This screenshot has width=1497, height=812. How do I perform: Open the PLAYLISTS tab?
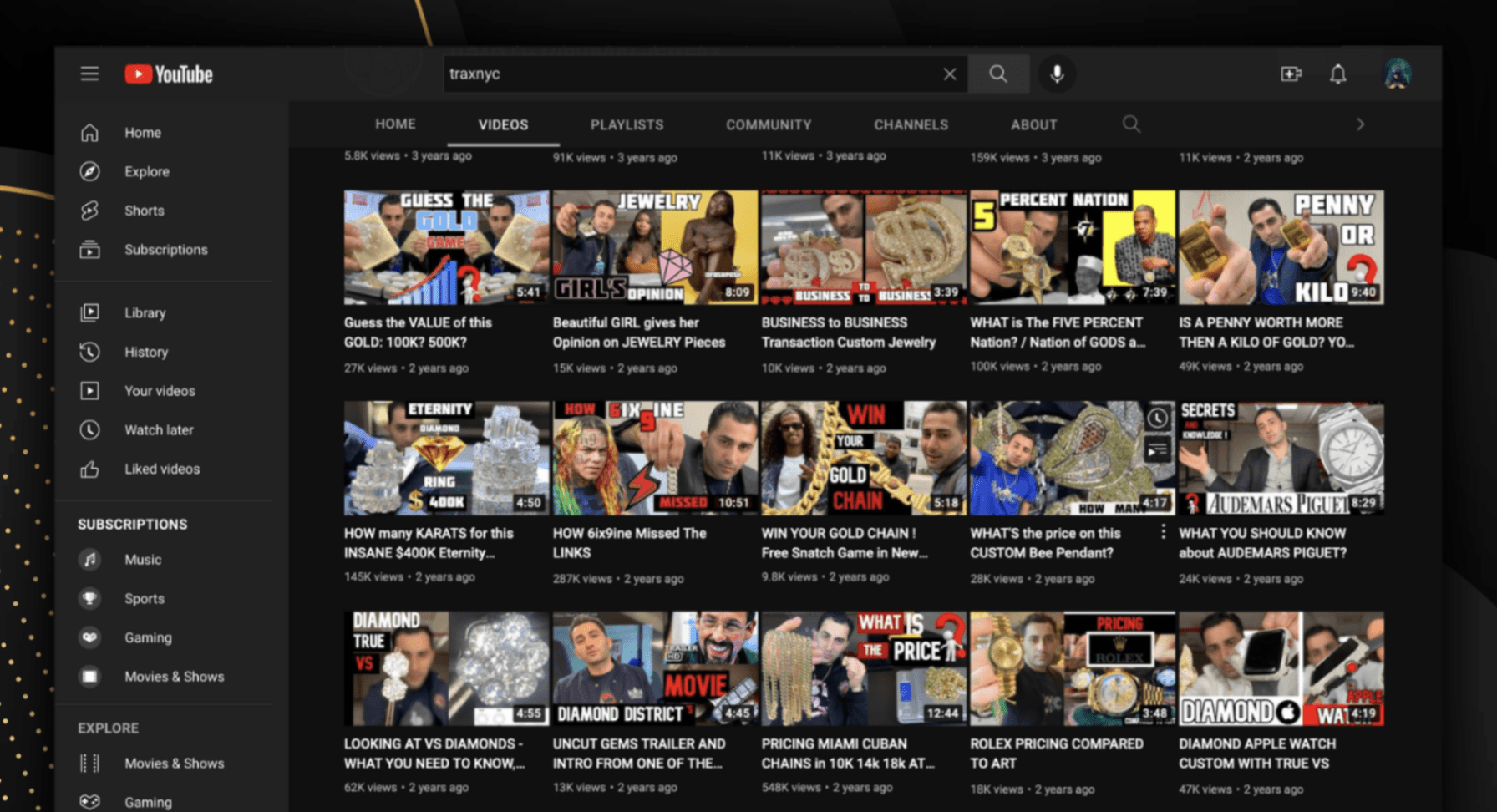pyautogui.click(x=627, y=124)
